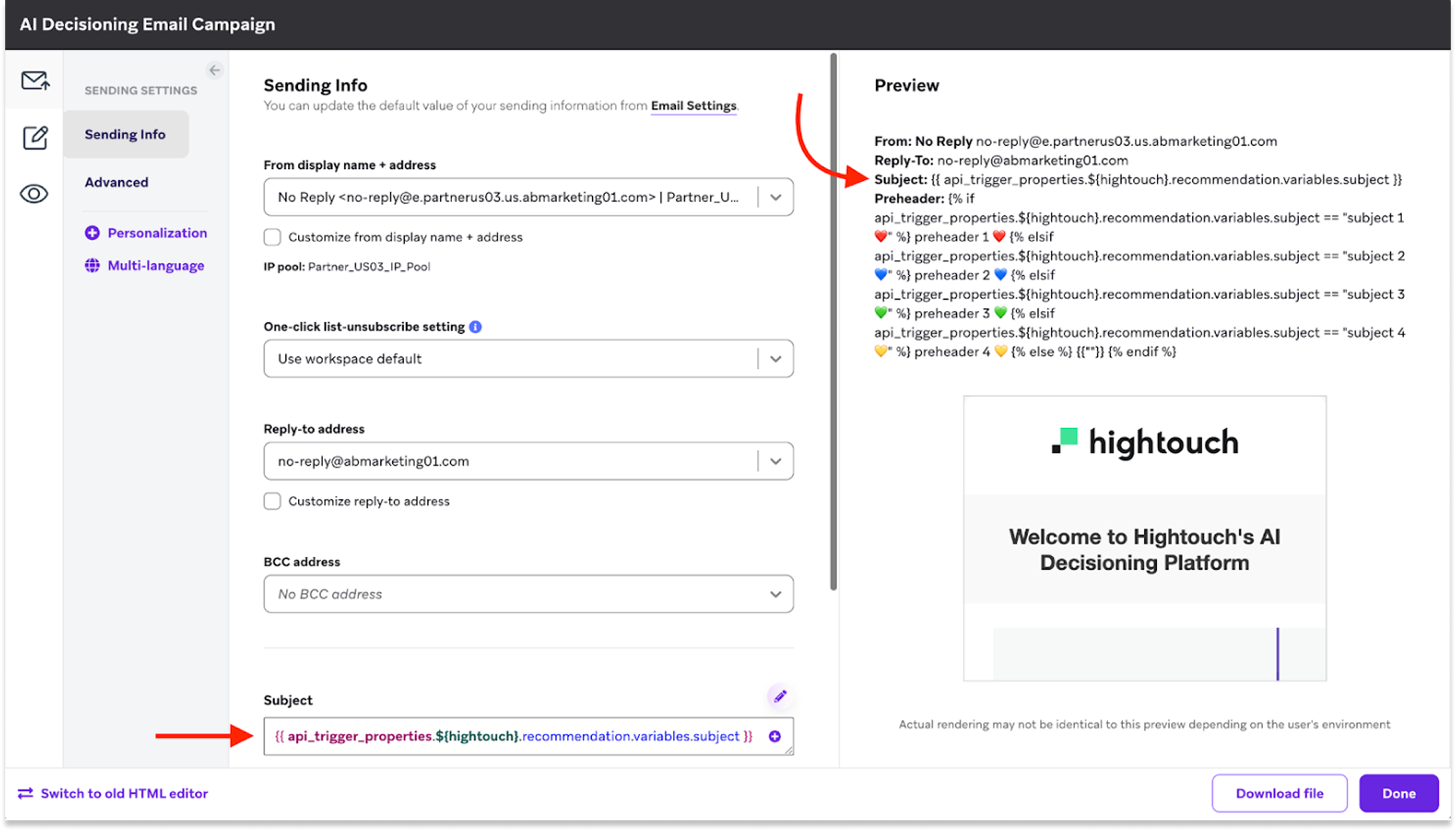Click the Multi-language globe icon
Viewport: 1456px width, 831px height.
click(x=92, y=265)
